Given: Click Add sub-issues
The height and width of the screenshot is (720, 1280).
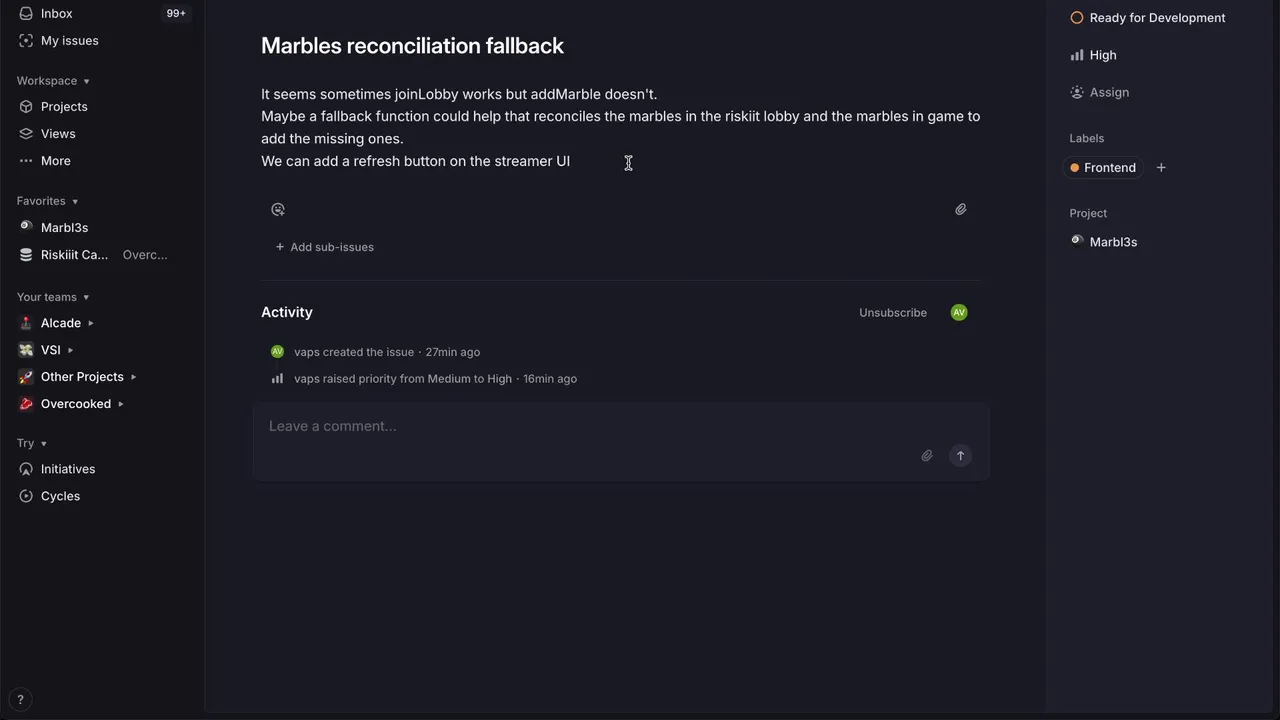Looking at the screenshot, I should tap(324, 247).
